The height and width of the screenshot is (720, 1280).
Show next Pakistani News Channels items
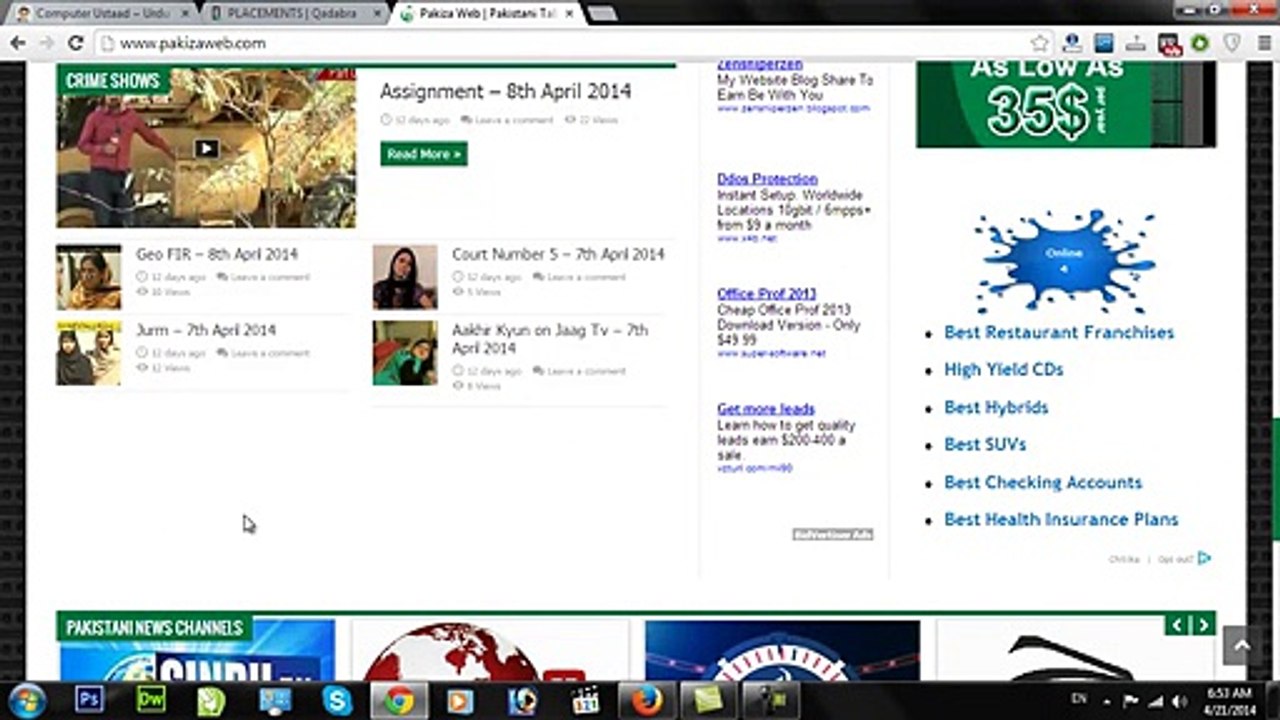tap(1203, 625)
